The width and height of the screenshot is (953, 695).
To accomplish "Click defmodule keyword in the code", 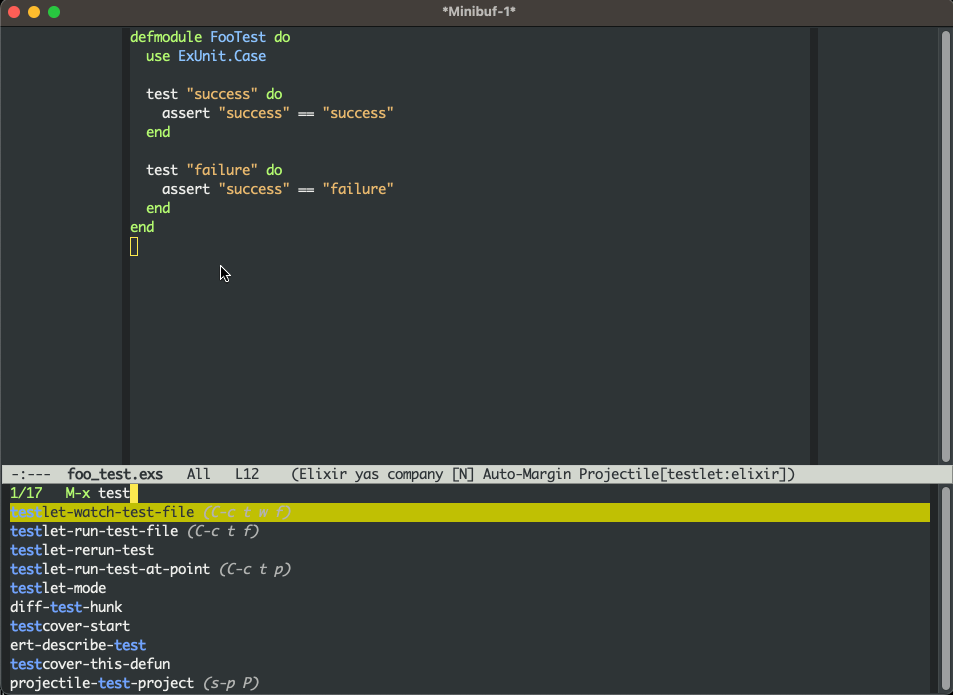I will point(166,37).
